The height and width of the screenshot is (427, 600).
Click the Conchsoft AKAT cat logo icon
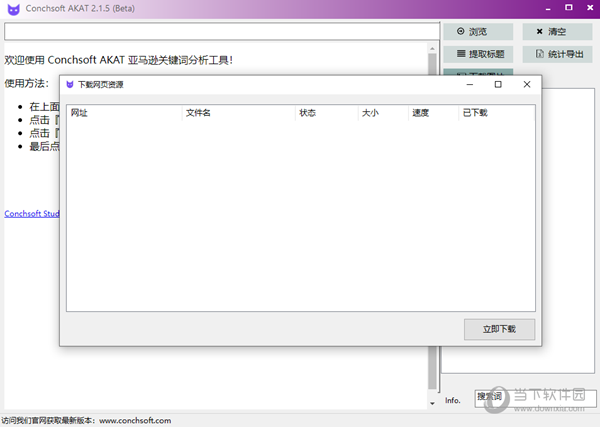[x=13, y=9]
